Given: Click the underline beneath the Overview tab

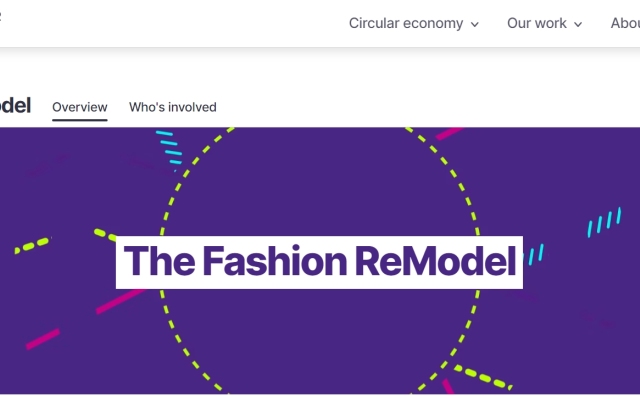Looking at the screenshot, I should click(x=80, y=120).
